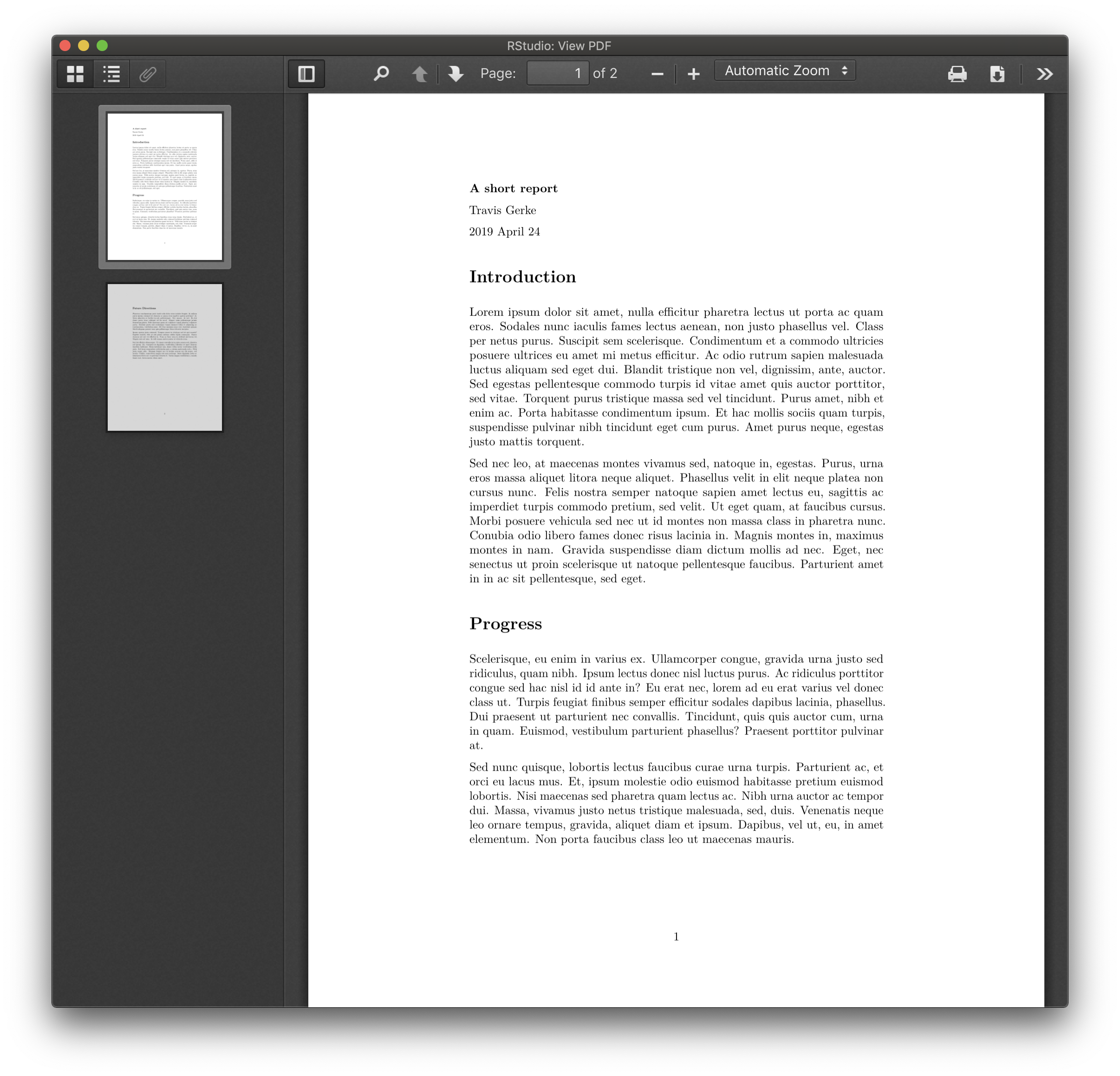This screenshot has height=1076, width=1120.
Task: Click the Introduction heading in the document
Action: pos(522,277)
